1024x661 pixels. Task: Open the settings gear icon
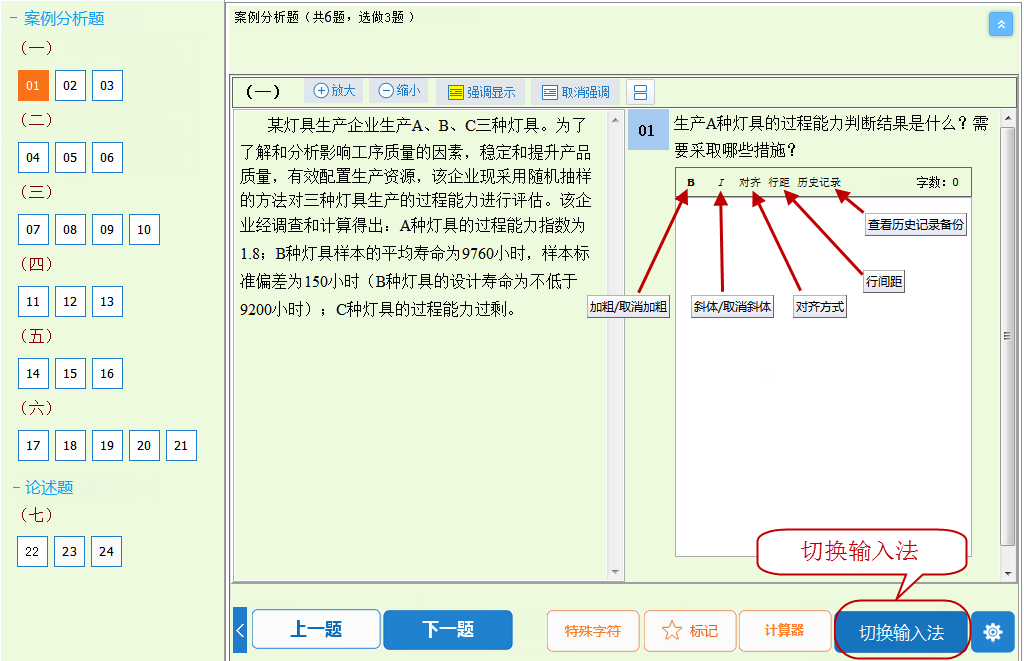click(992, 630)
